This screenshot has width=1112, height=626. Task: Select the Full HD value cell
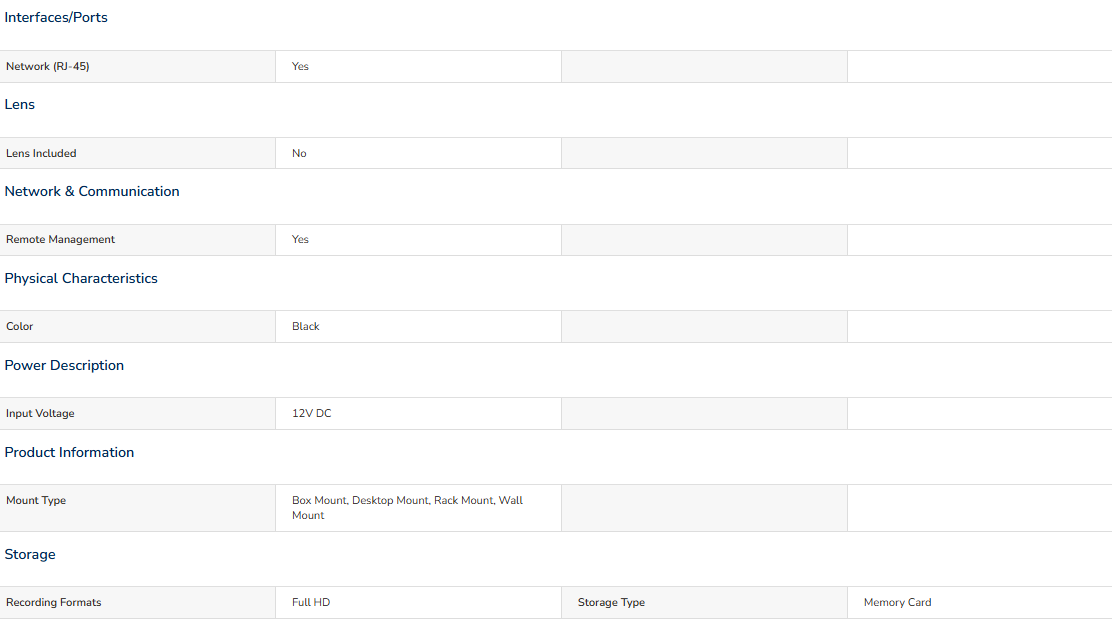(418, 603)
